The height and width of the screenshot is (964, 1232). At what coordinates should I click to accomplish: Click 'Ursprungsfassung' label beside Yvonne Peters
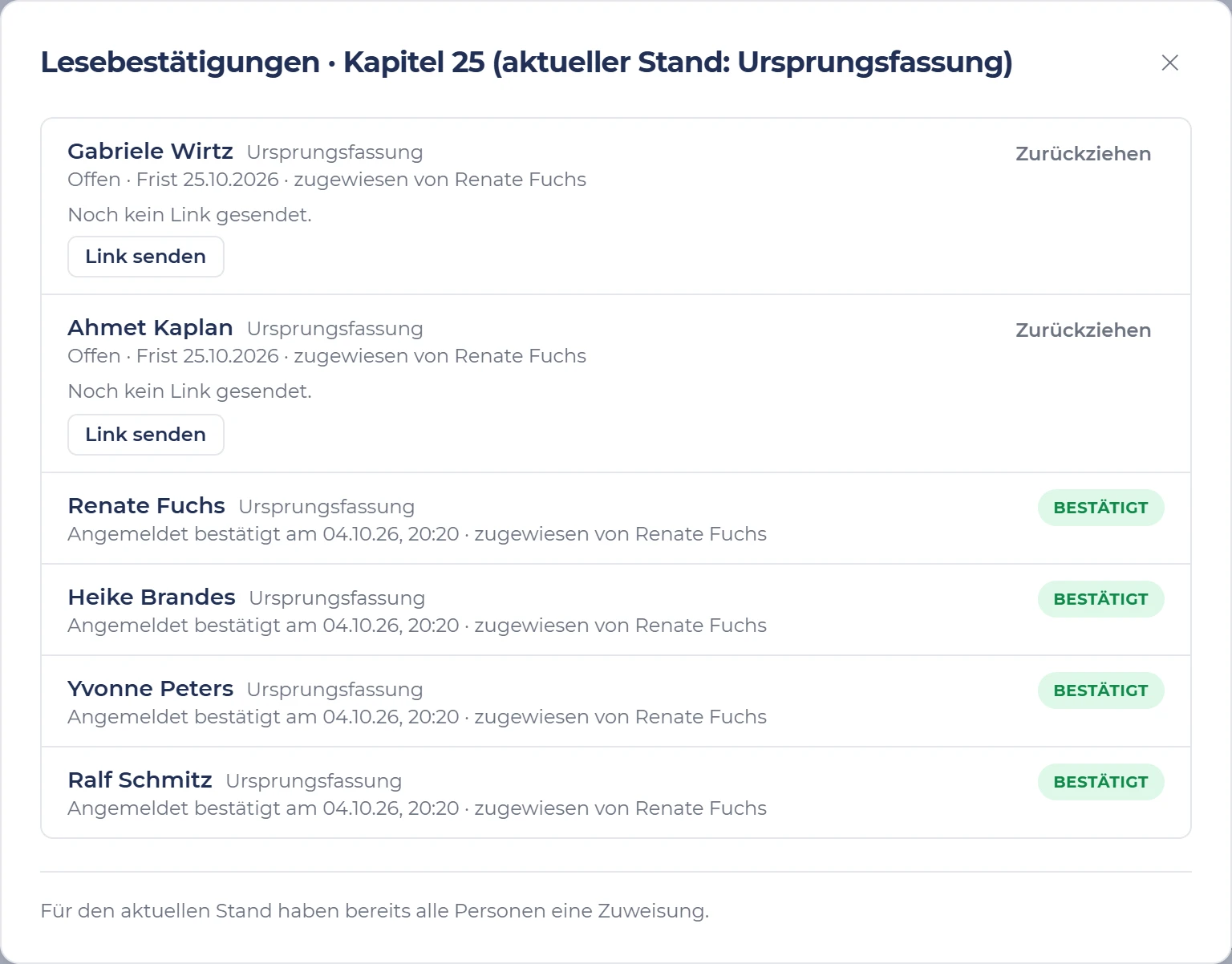[x=334, y=690]
